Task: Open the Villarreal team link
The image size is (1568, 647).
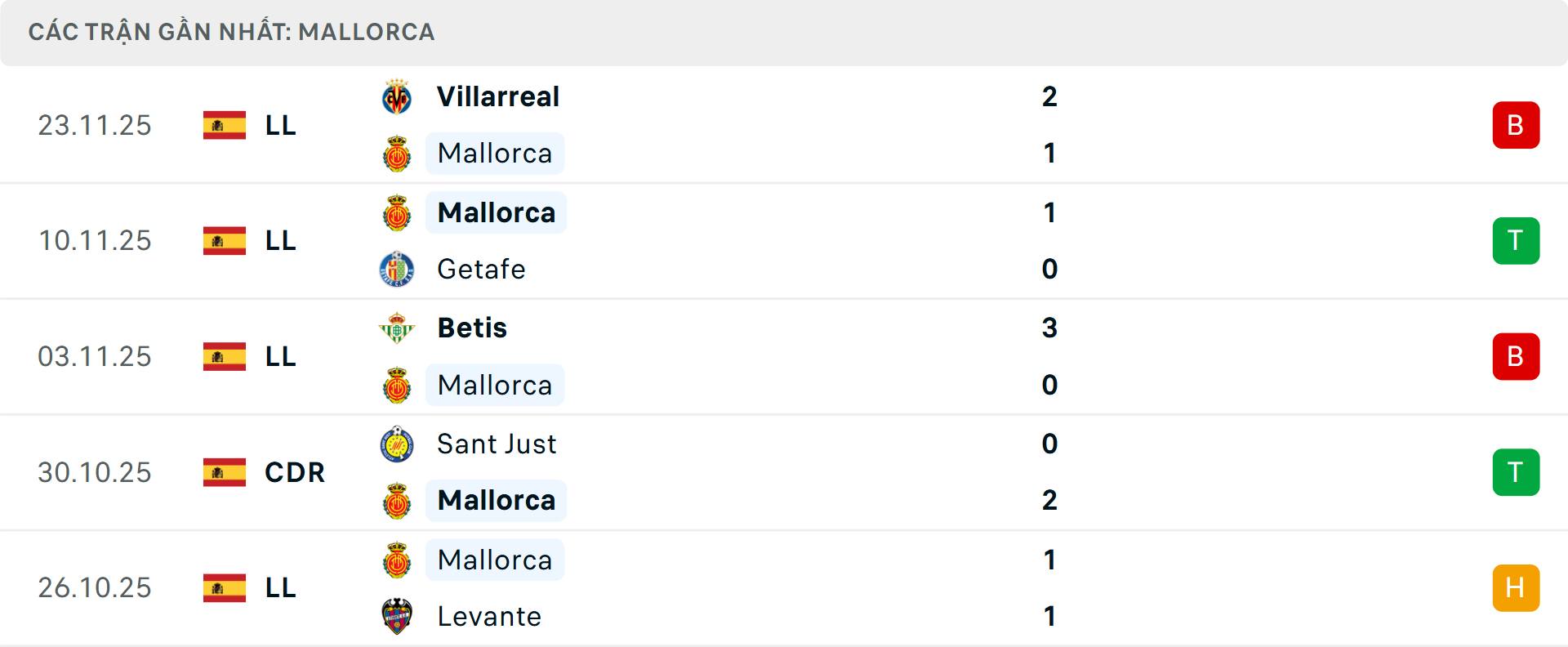Action: pyautogui.click(x=498, y=97)
